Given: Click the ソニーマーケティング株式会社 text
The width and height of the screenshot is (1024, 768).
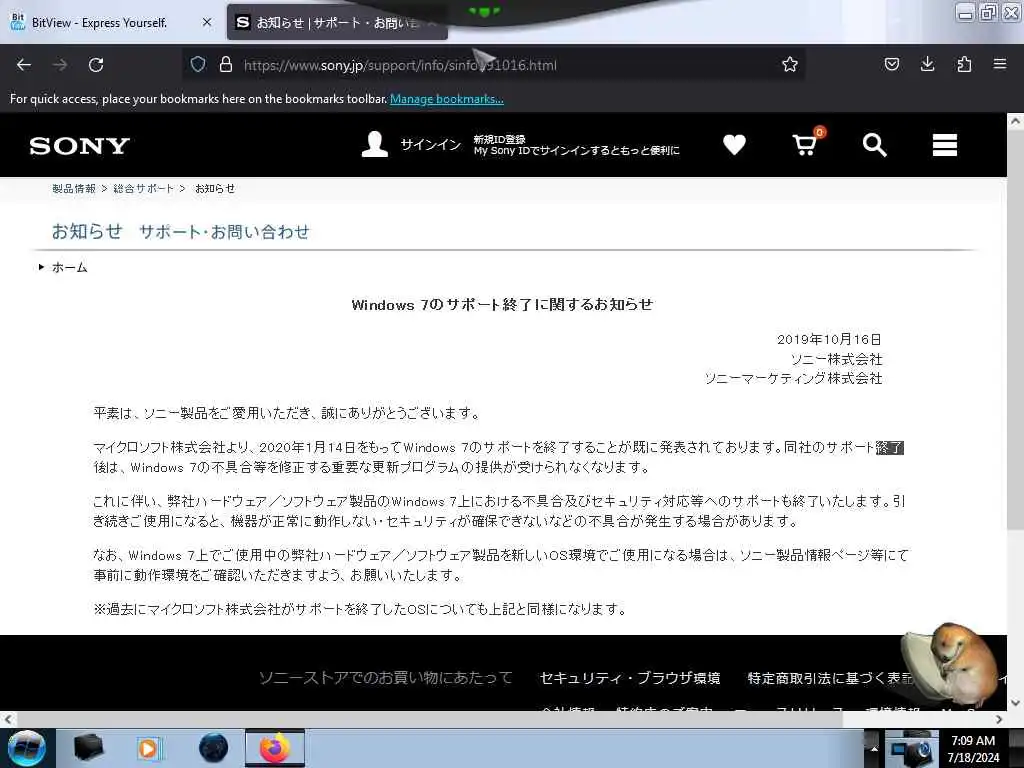Looking at the screenshot, I should tap(793, 379).
